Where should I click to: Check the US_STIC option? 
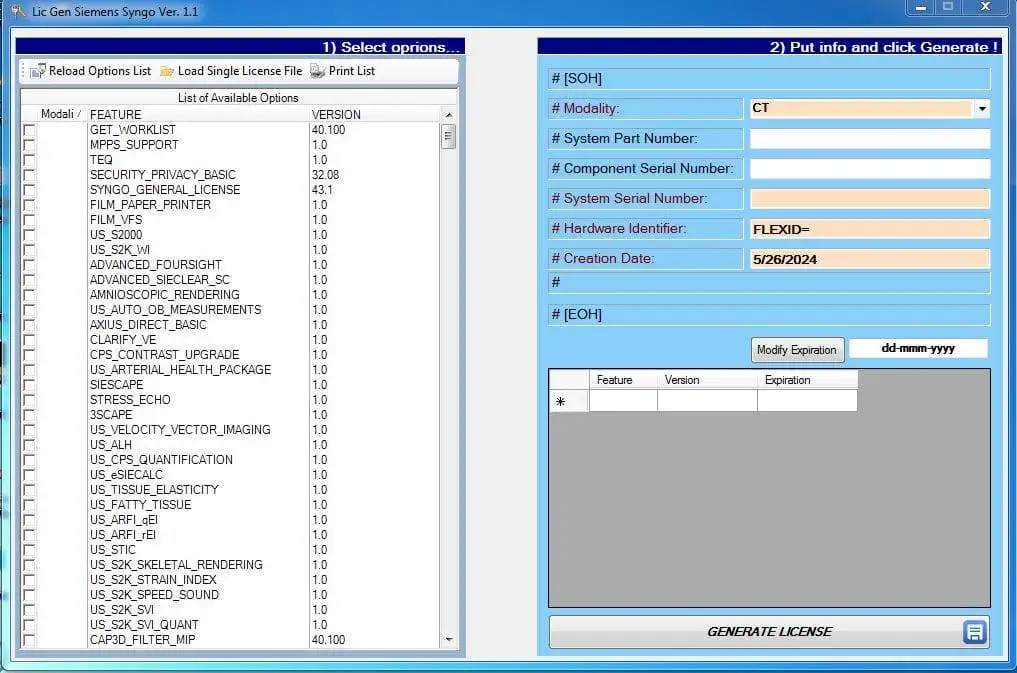[x=30, y=549]
